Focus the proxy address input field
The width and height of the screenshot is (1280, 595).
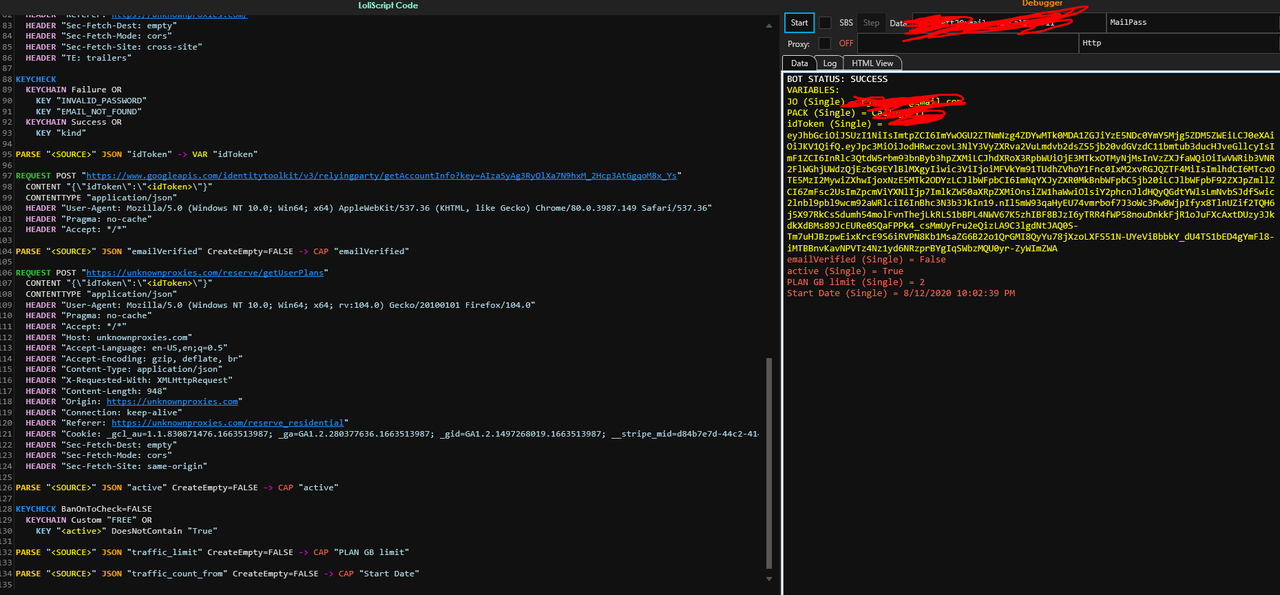tap(967, 43)
